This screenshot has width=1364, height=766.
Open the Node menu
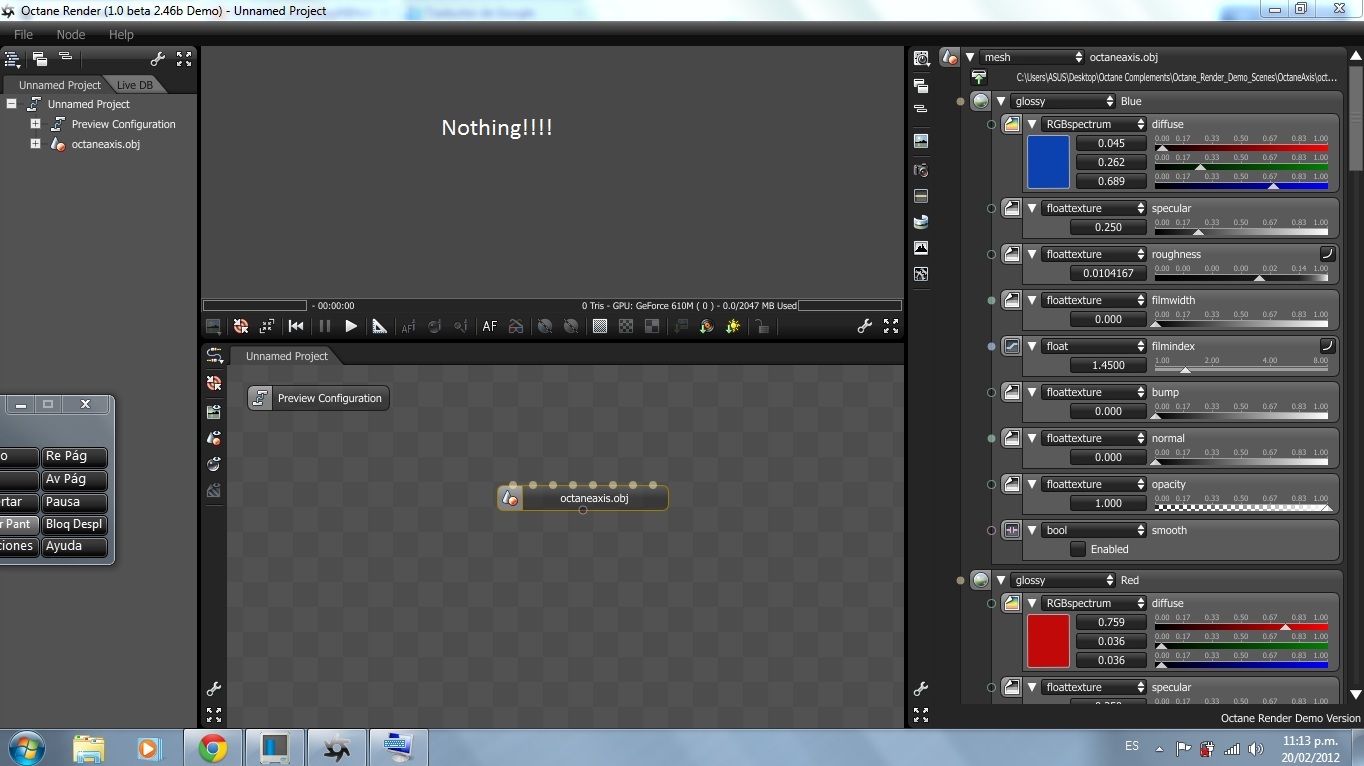(71, 34)
